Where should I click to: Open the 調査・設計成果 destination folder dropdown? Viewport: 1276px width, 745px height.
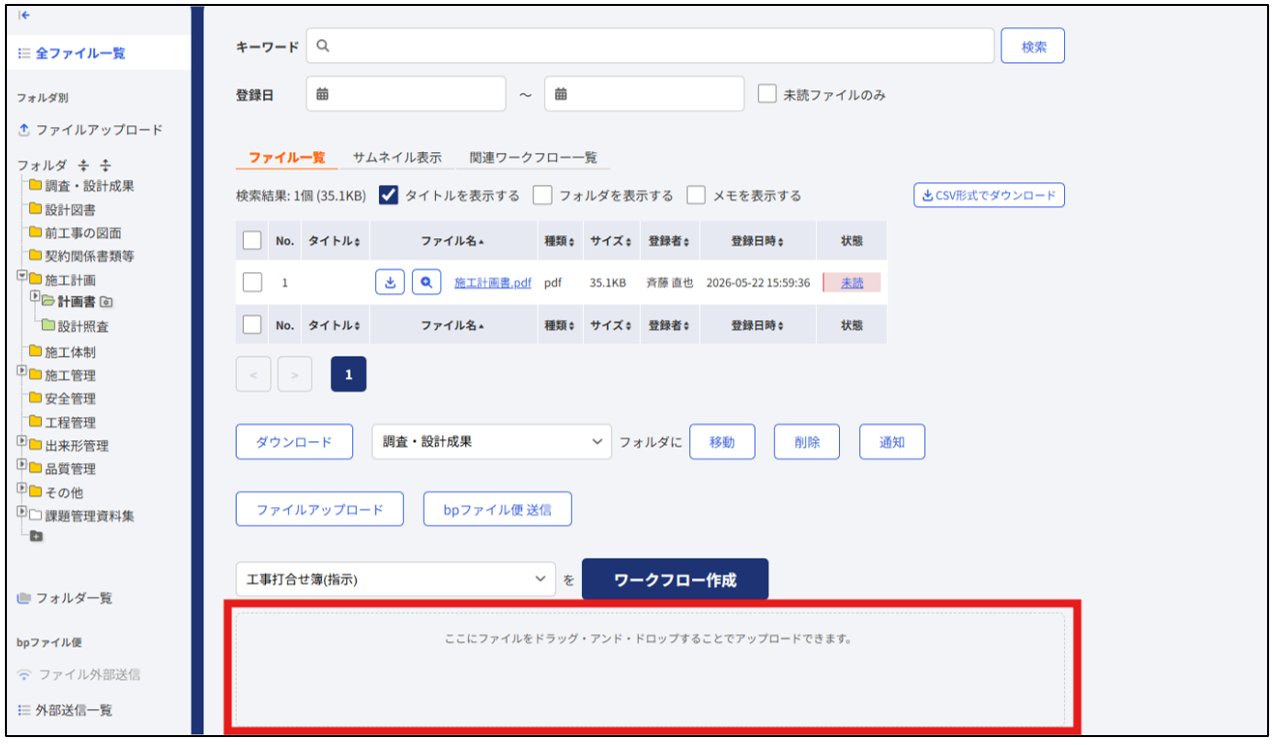[x=492, y=442]
